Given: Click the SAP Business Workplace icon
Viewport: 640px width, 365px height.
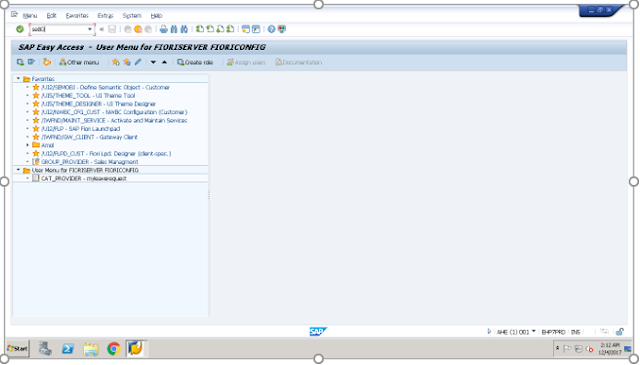Looking at the screenshot, I should pyautogui.click(x=47, y=62).
